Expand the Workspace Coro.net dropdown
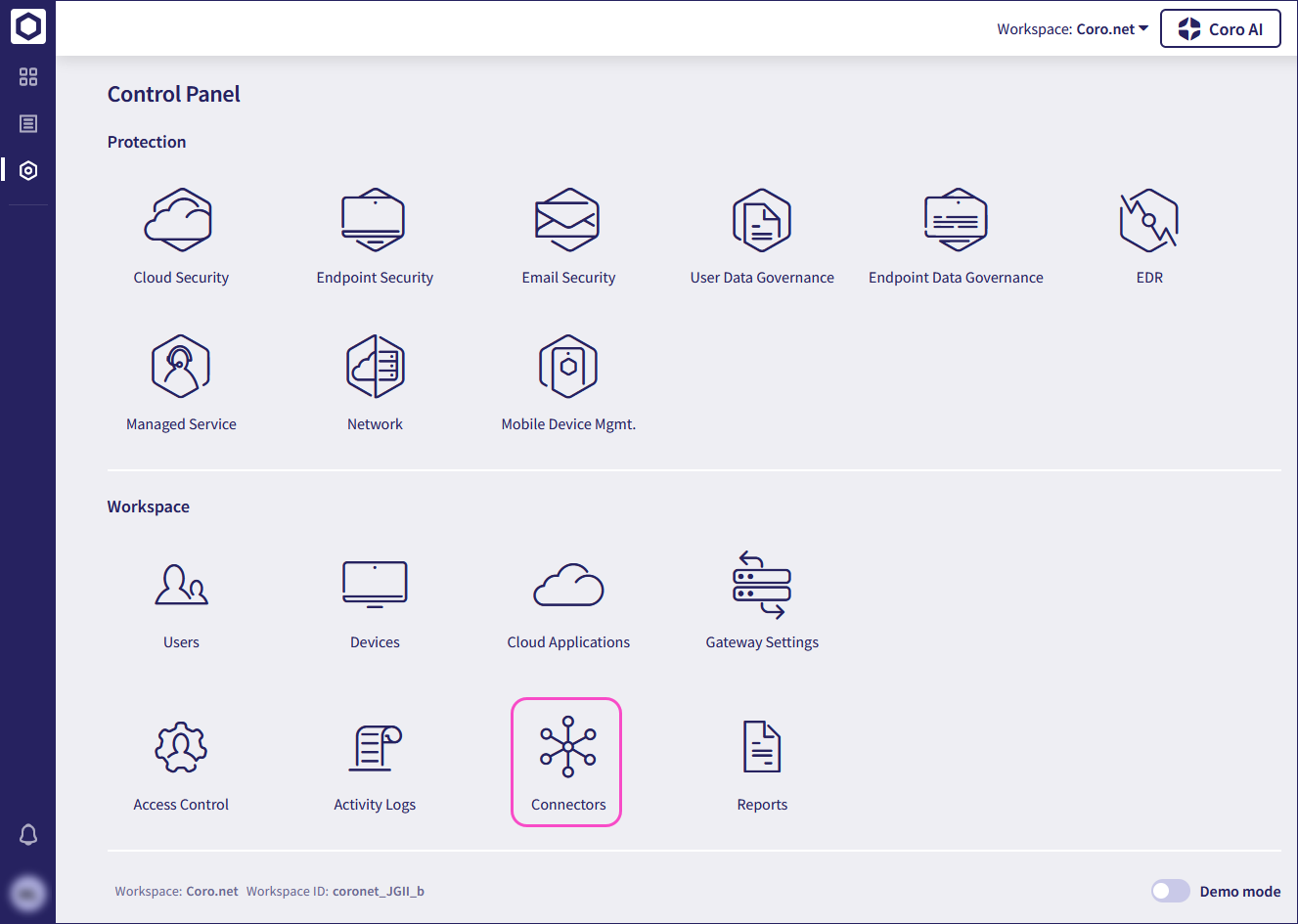Screen dimensions: 1298x924 (1072, 29)
